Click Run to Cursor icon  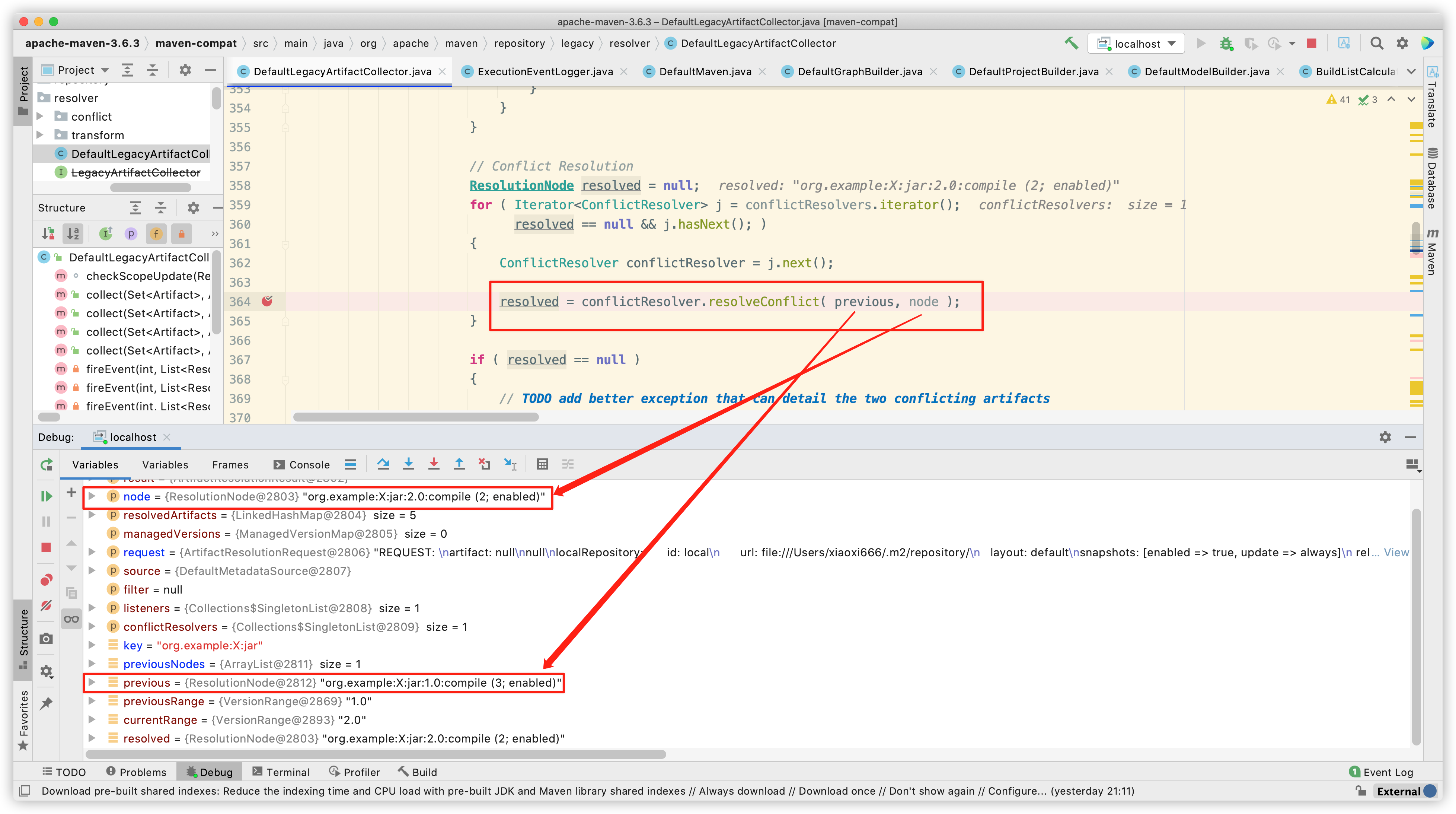(510, 464)
